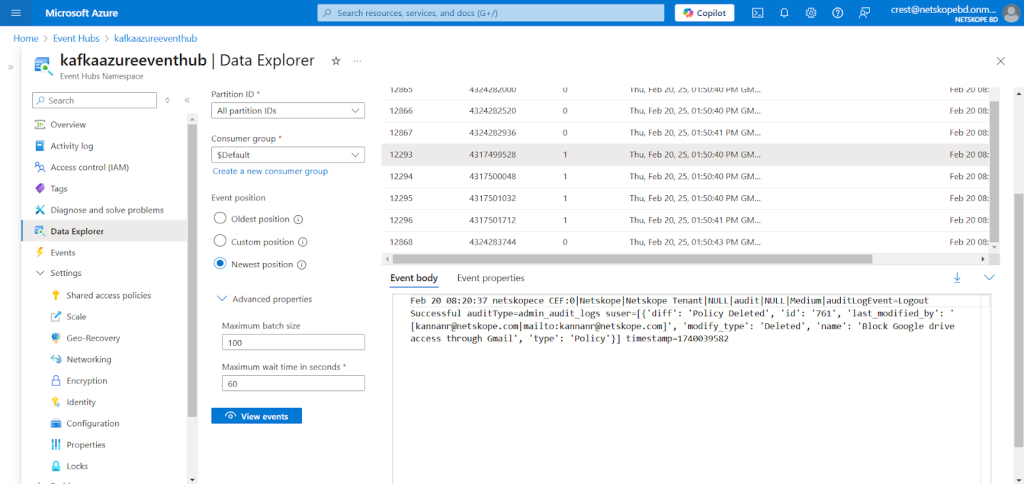This screenshot has width=1024, height=484.
Task: Select event row with sequence 12866
Action: point(686,111)
